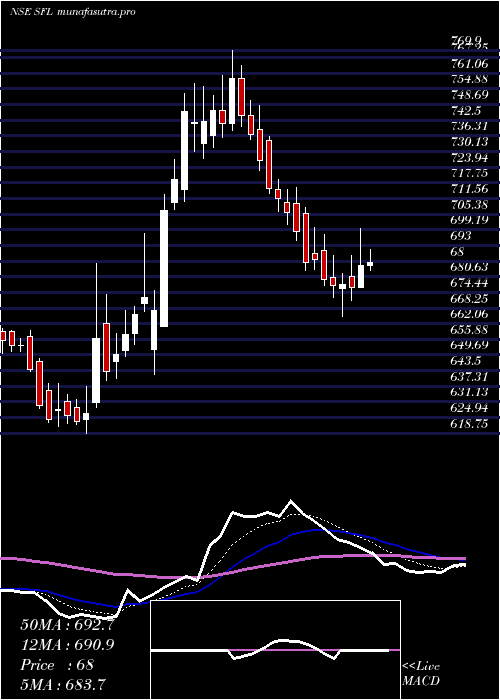Select the 723.94 price axis label
The image size is (500, 700).
tap(469, 157)
